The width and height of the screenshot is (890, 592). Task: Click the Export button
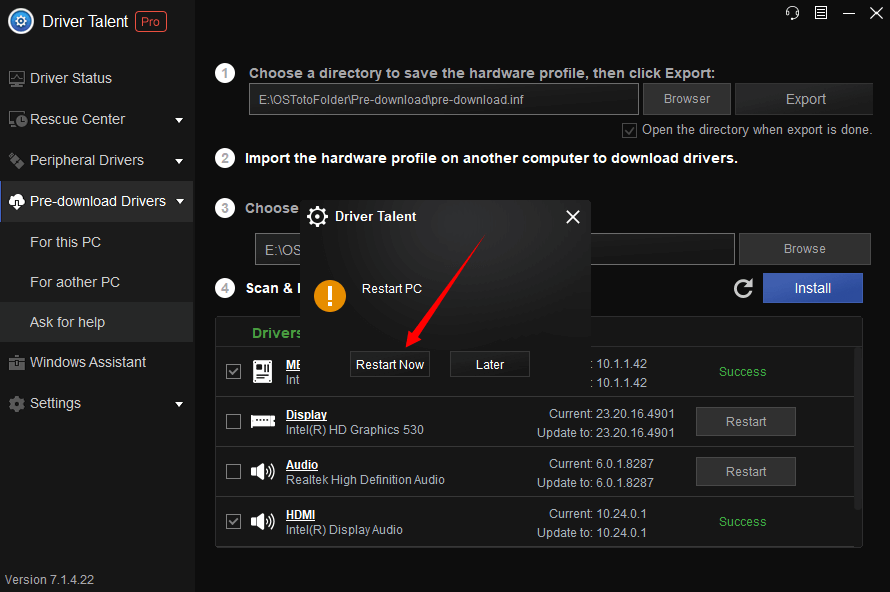805,99
